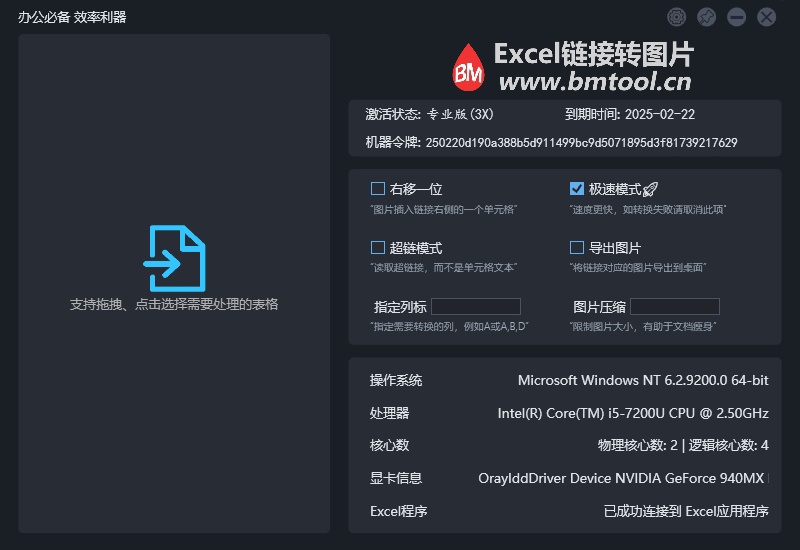This screenshot has height=550, width=800.
Task: Focus the 指定列标 input field
Action: coord(476,307)
